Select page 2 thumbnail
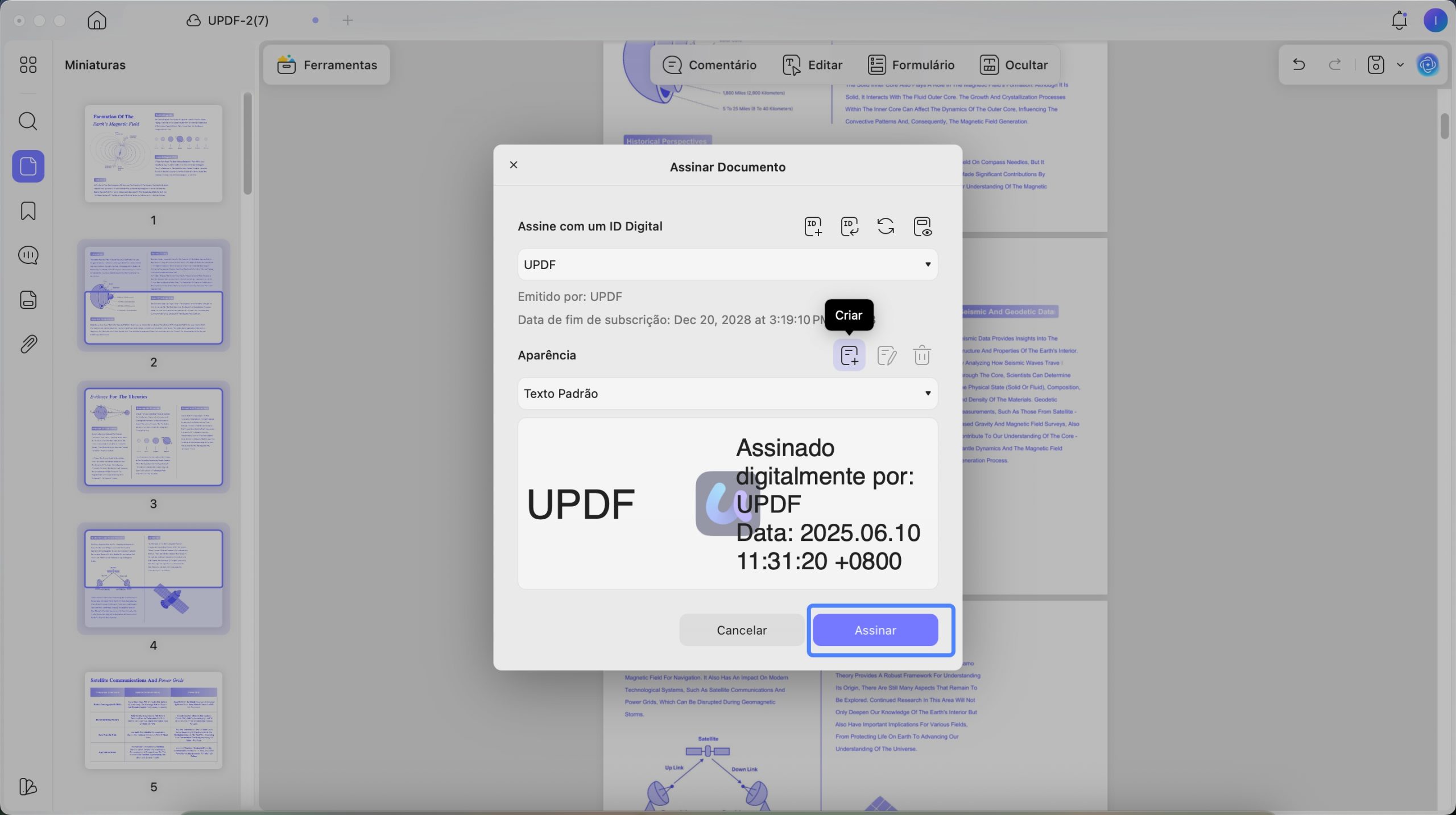 point(154,295)
